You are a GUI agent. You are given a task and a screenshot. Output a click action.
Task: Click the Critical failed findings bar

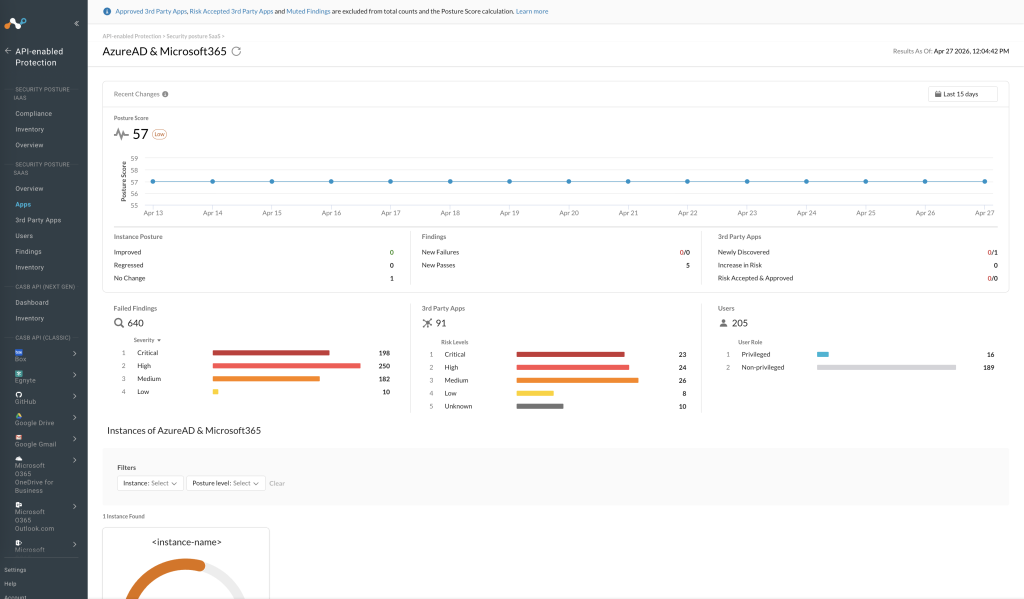271,353
